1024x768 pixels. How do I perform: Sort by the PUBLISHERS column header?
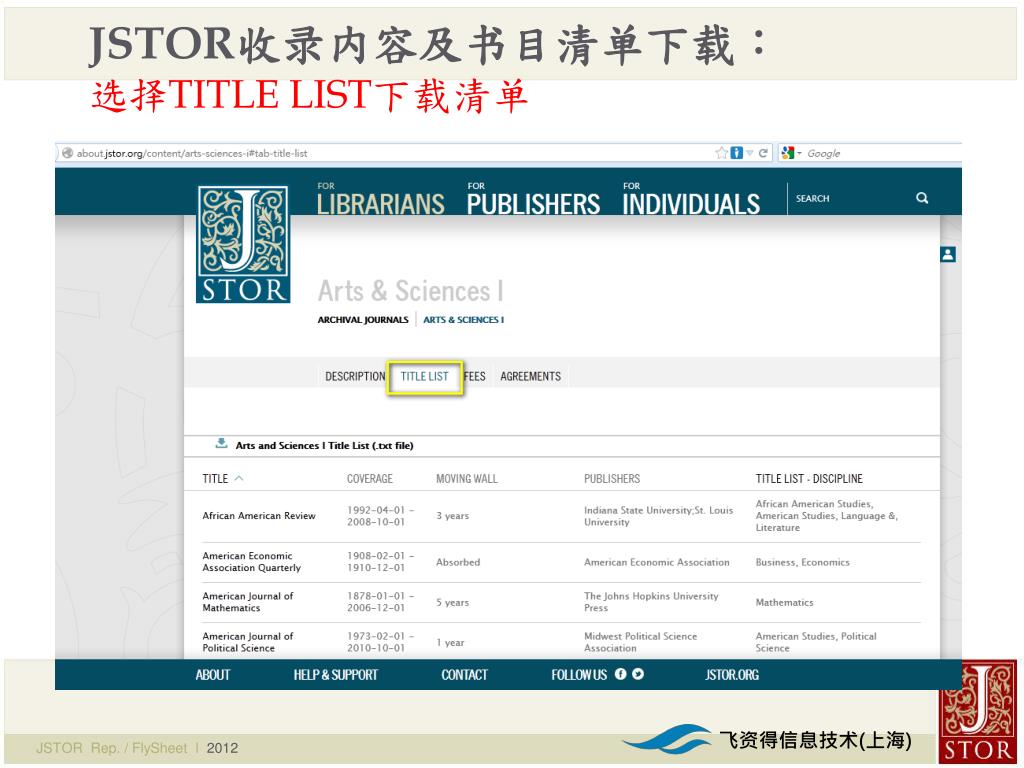[612, 479]
